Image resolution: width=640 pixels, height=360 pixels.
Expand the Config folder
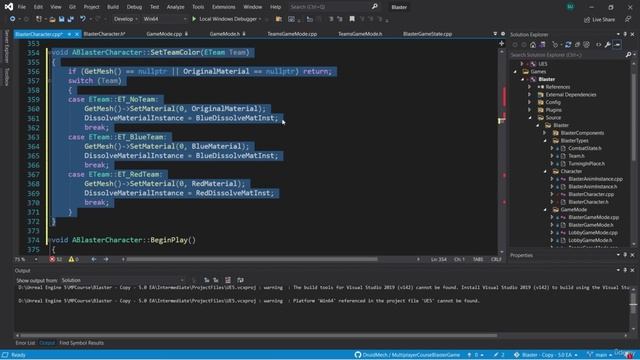tap(529, 102)
